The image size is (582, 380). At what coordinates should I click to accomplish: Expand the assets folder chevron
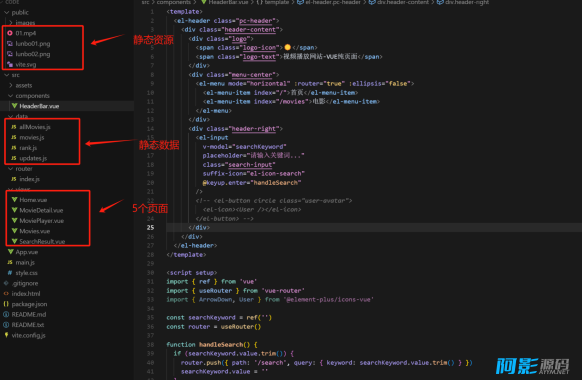point(11,85)
